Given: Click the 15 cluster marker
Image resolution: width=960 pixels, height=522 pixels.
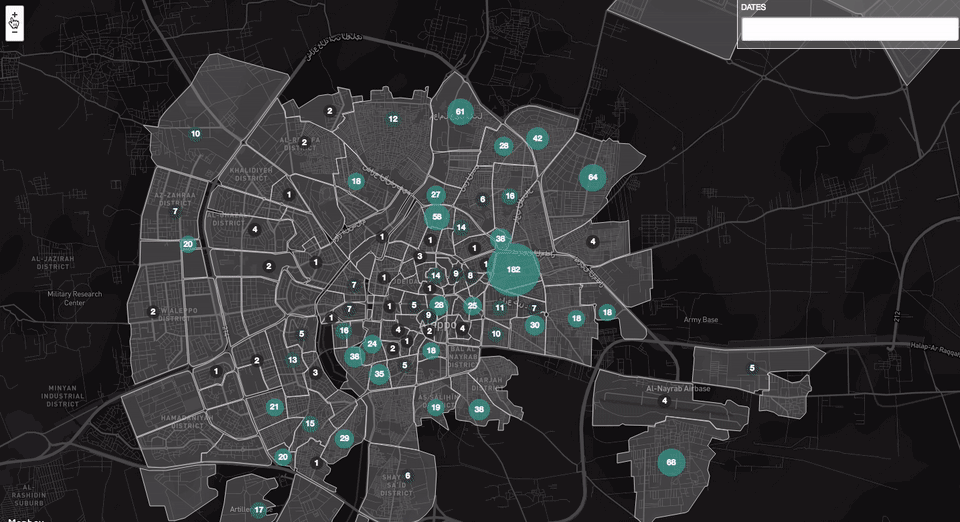Looking at the screenshot, I should tap(310, 423).
